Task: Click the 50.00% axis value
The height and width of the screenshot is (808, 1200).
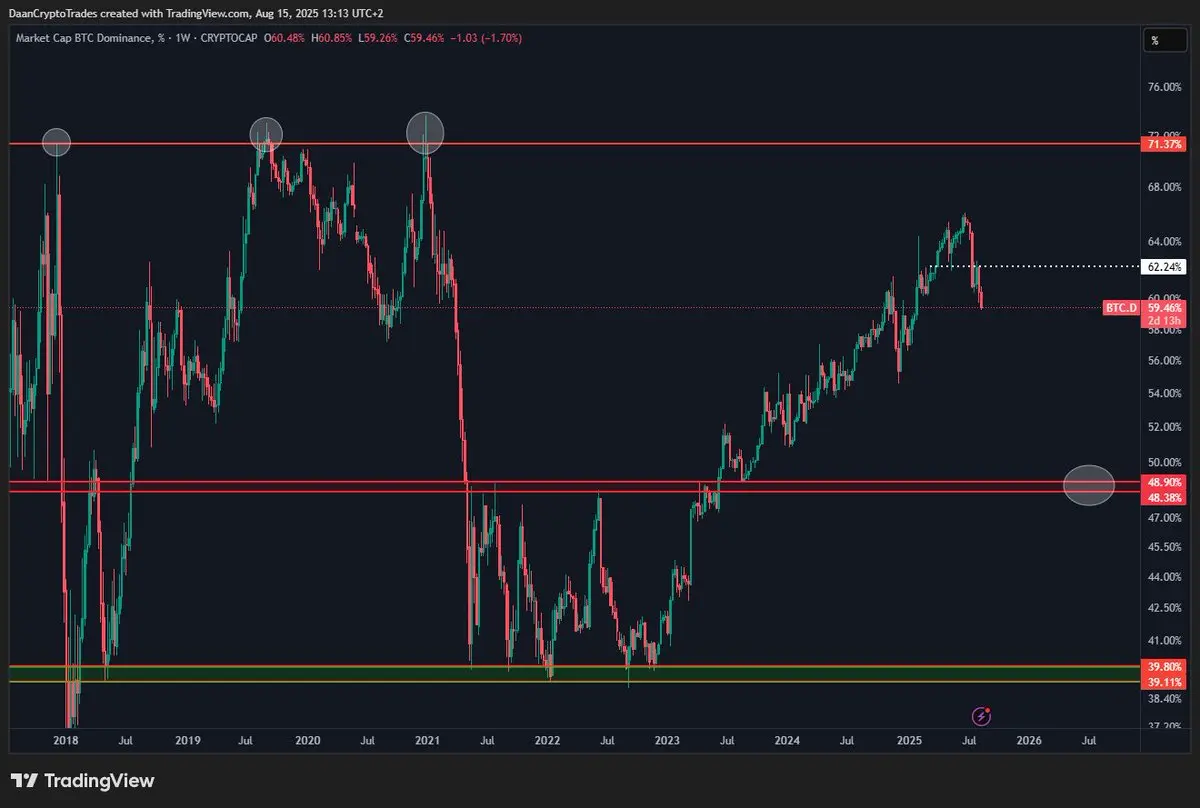Action: coord(1166,463)
